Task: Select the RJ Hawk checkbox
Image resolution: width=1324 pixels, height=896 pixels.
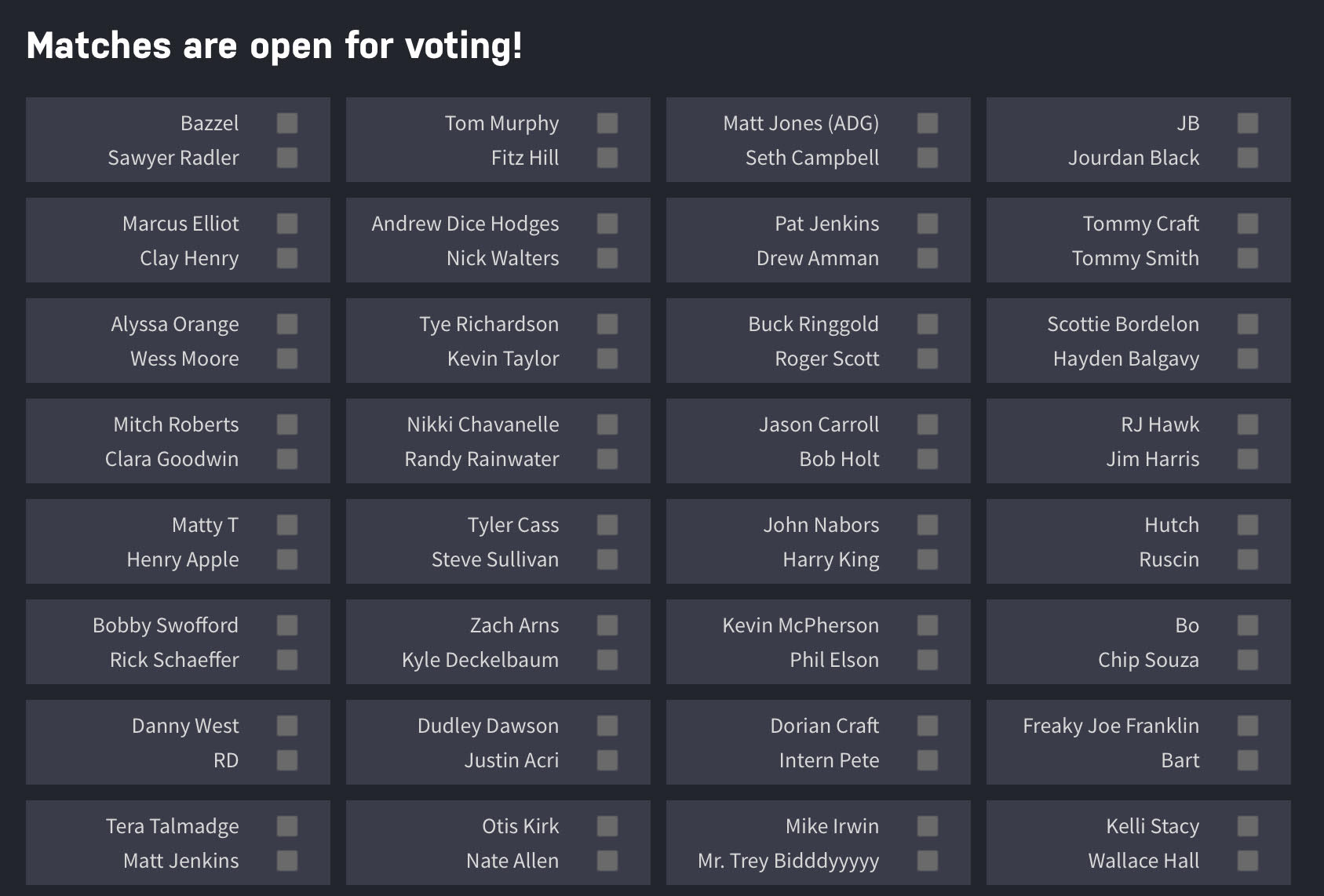Action: pos(1248,424)
